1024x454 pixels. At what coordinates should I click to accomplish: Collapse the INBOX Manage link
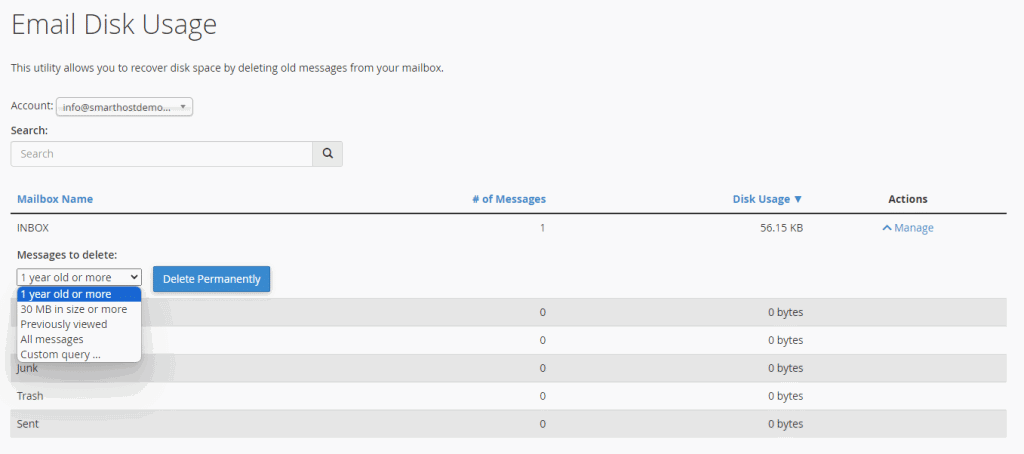pos(908,228)
